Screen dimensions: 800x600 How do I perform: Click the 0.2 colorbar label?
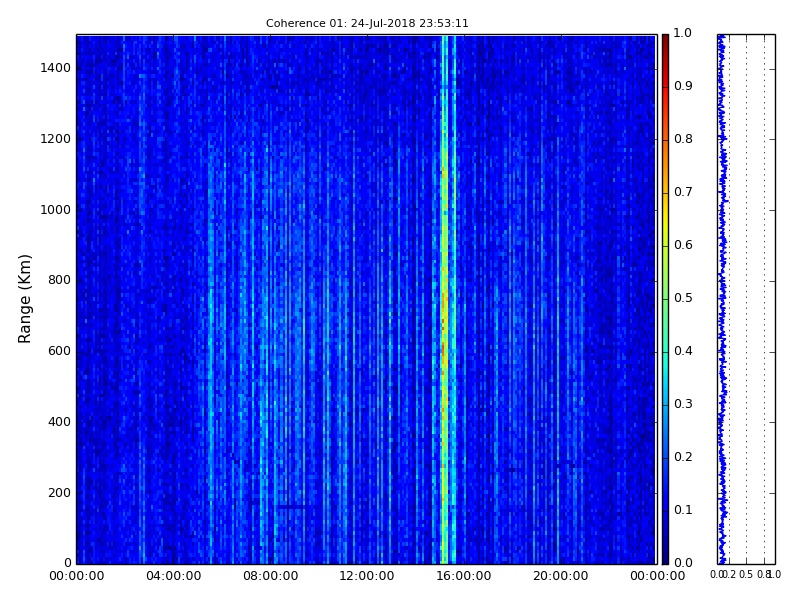tap(683, 457)
